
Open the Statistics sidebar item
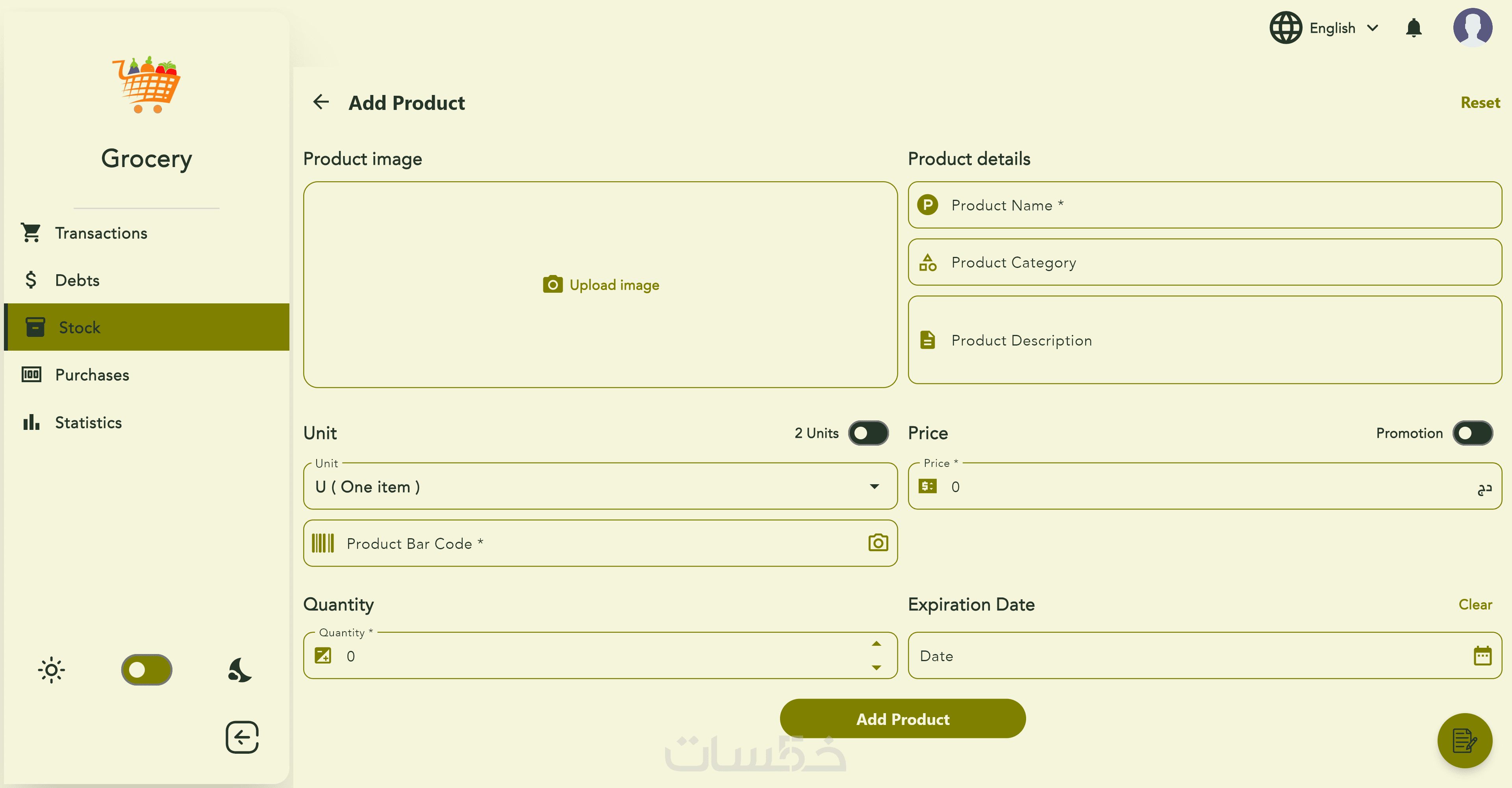(88, 422)
